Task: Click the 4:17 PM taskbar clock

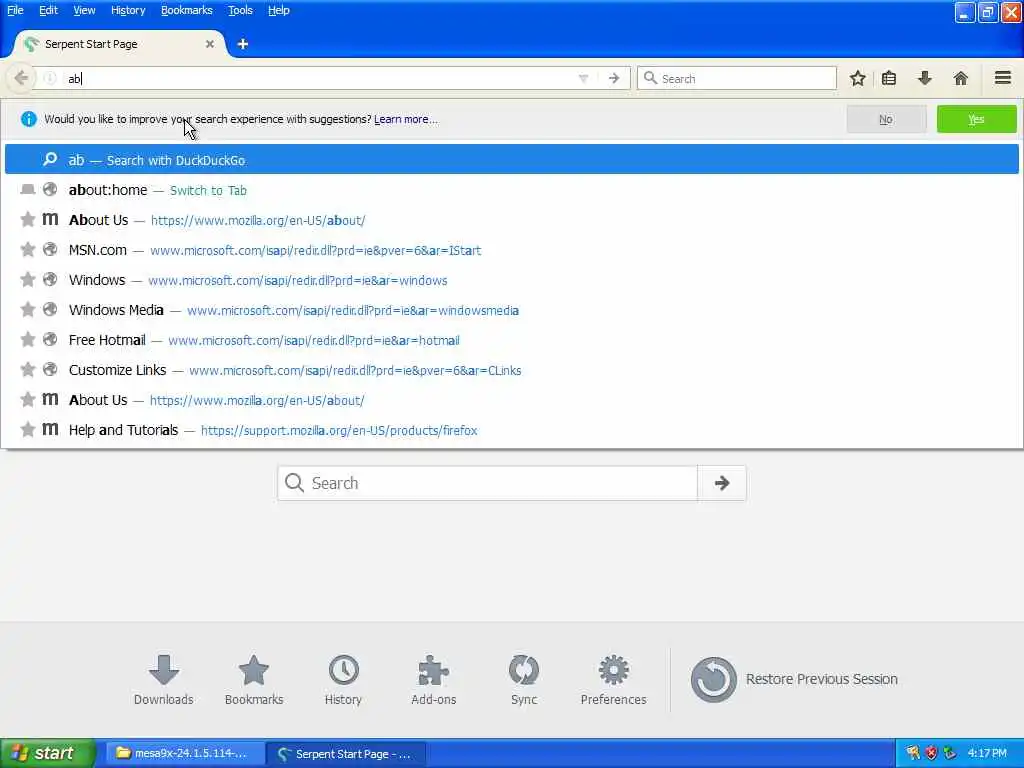Action: tap(987, 754)
